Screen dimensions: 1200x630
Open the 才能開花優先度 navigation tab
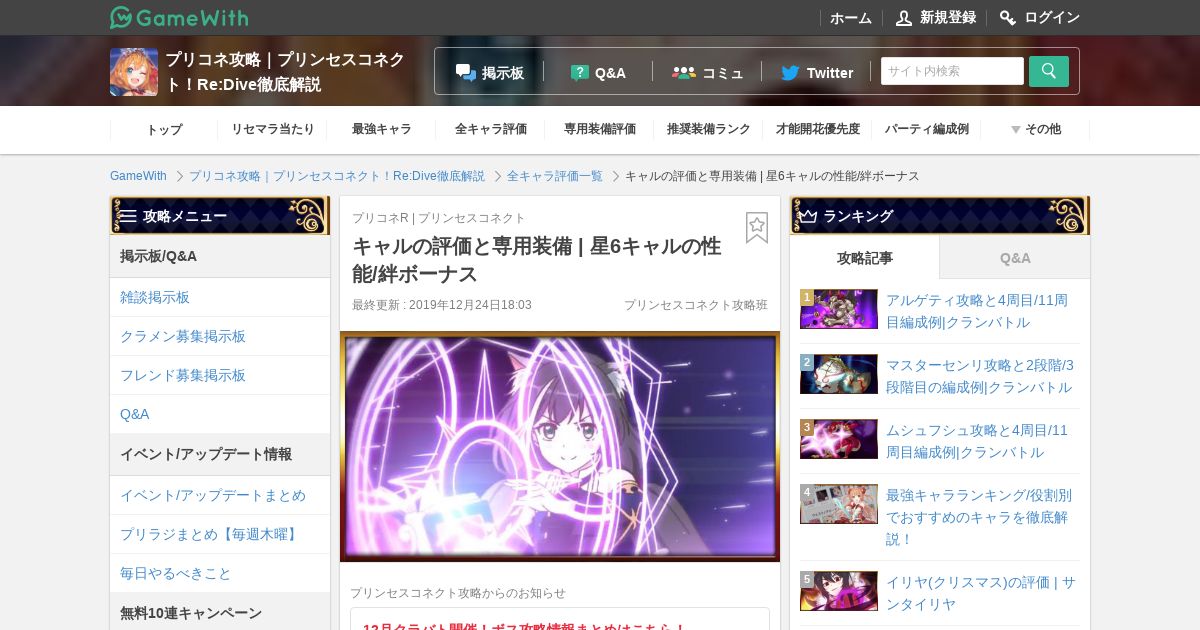(817, 129)
